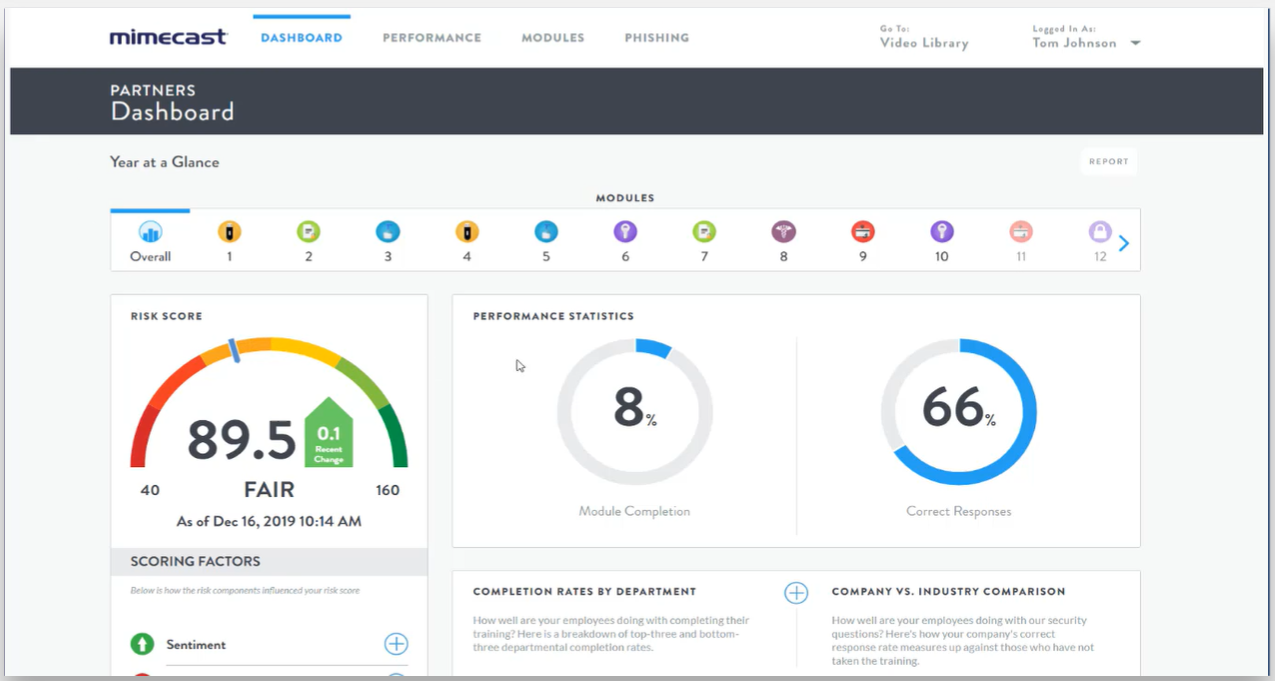Switch to the Modules tab
The image size is (1275, 681).
click(x=553, y=38)
